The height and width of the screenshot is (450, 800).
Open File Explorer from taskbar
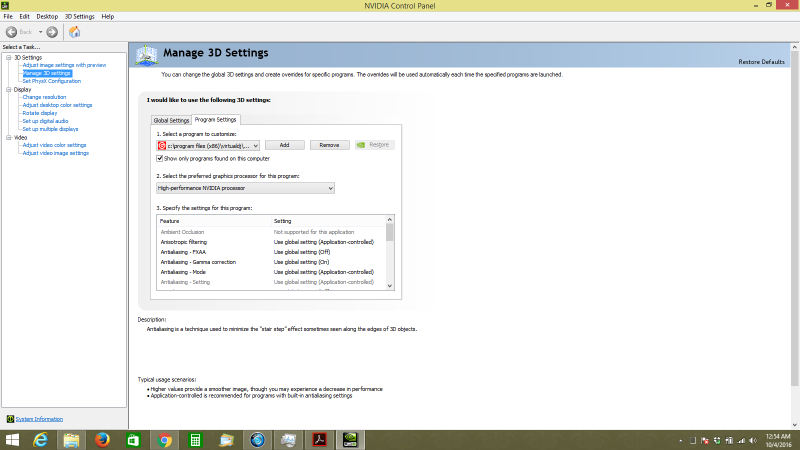(x=71, y=440)
